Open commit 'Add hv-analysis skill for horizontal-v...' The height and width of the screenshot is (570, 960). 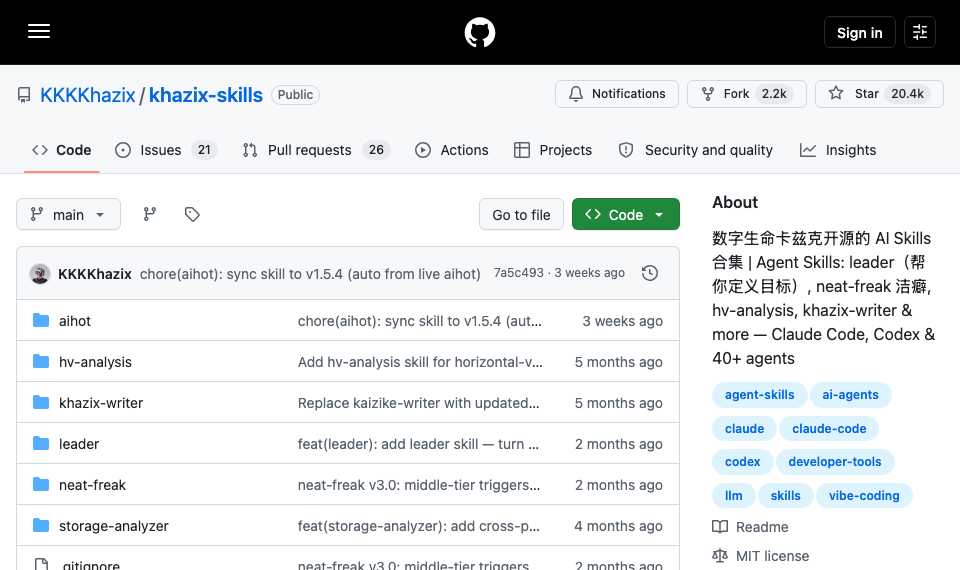point(420,362)
